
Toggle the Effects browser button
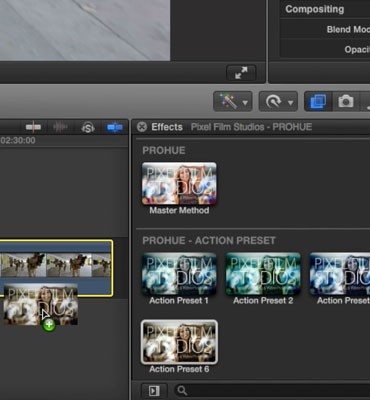pyautogui.click(x=318, y=101)
